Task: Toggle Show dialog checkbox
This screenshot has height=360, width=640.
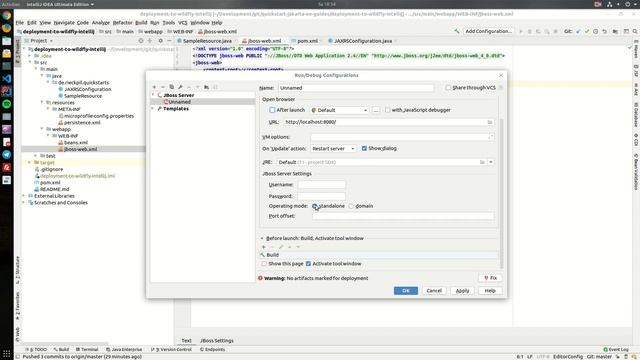Action: tap(364, 149)
